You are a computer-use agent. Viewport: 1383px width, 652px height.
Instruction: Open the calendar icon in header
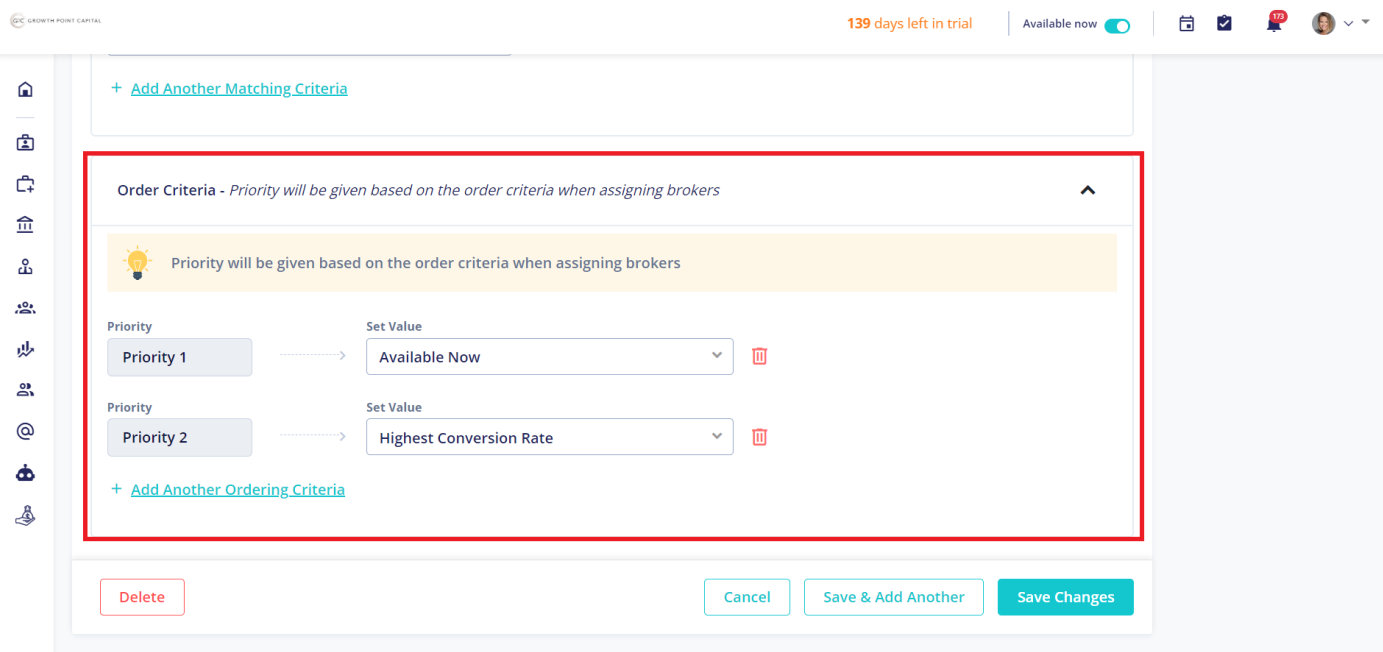pos(1187,24)
